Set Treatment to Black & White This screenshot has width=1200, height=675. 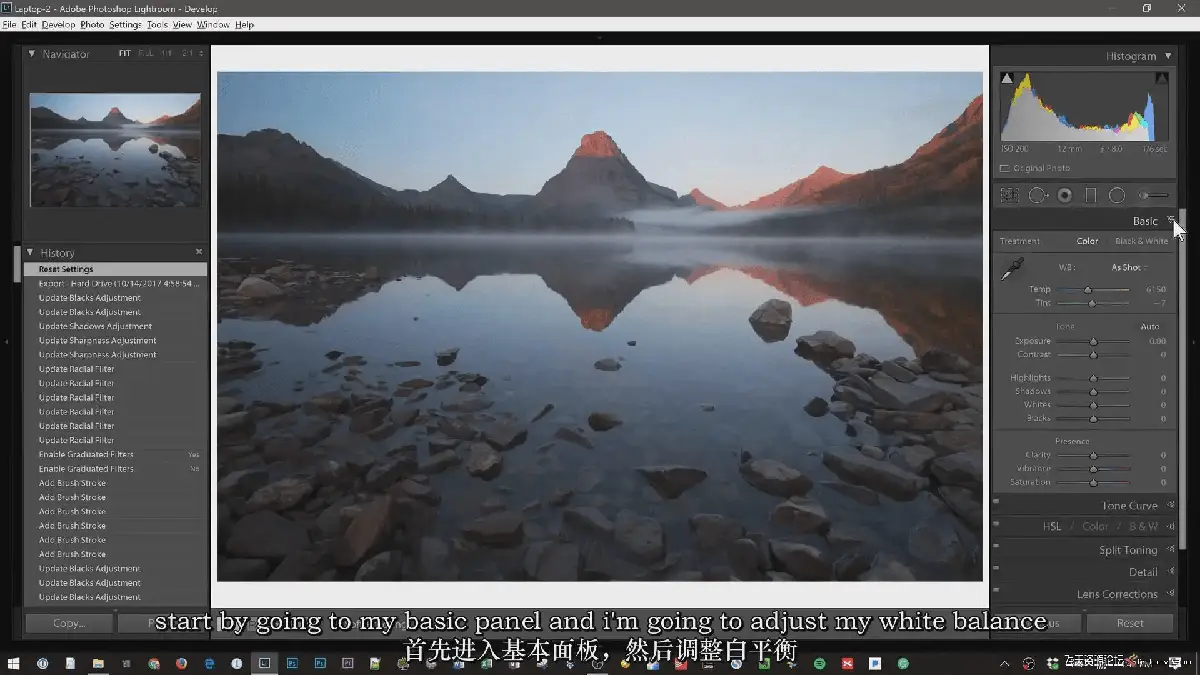click(x=1141, y=241)
